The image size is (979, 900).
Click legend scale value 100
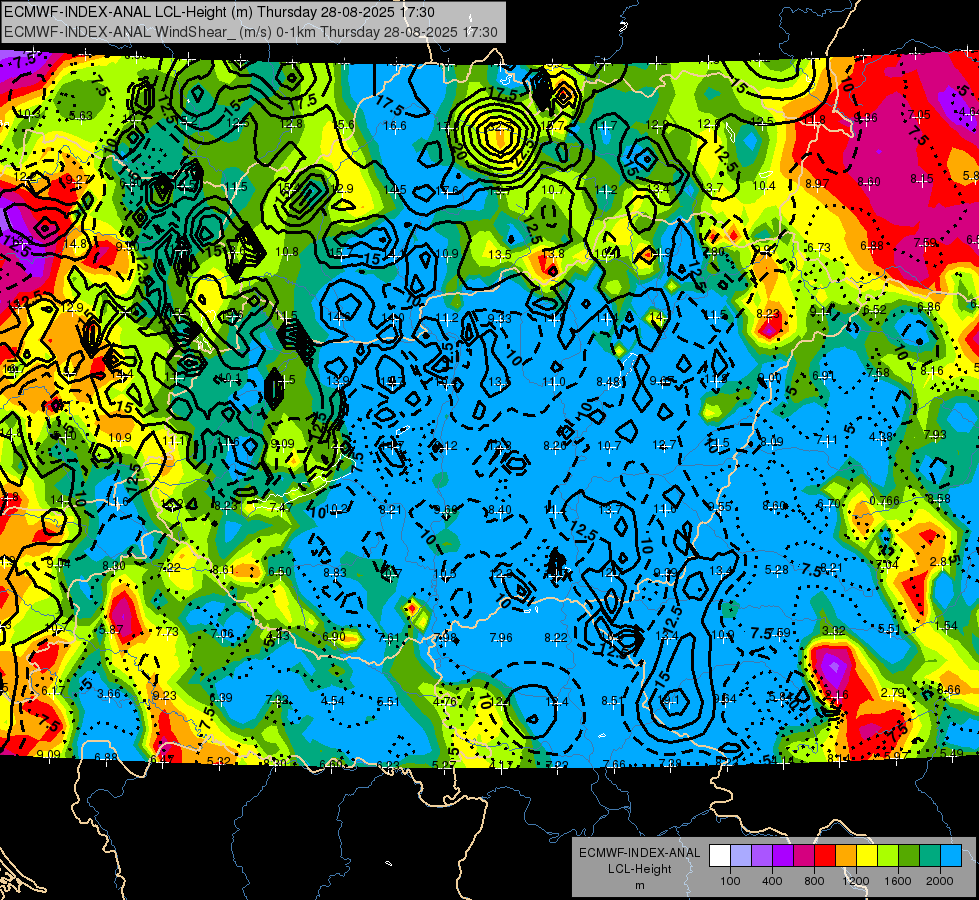[x=730, y=881]
